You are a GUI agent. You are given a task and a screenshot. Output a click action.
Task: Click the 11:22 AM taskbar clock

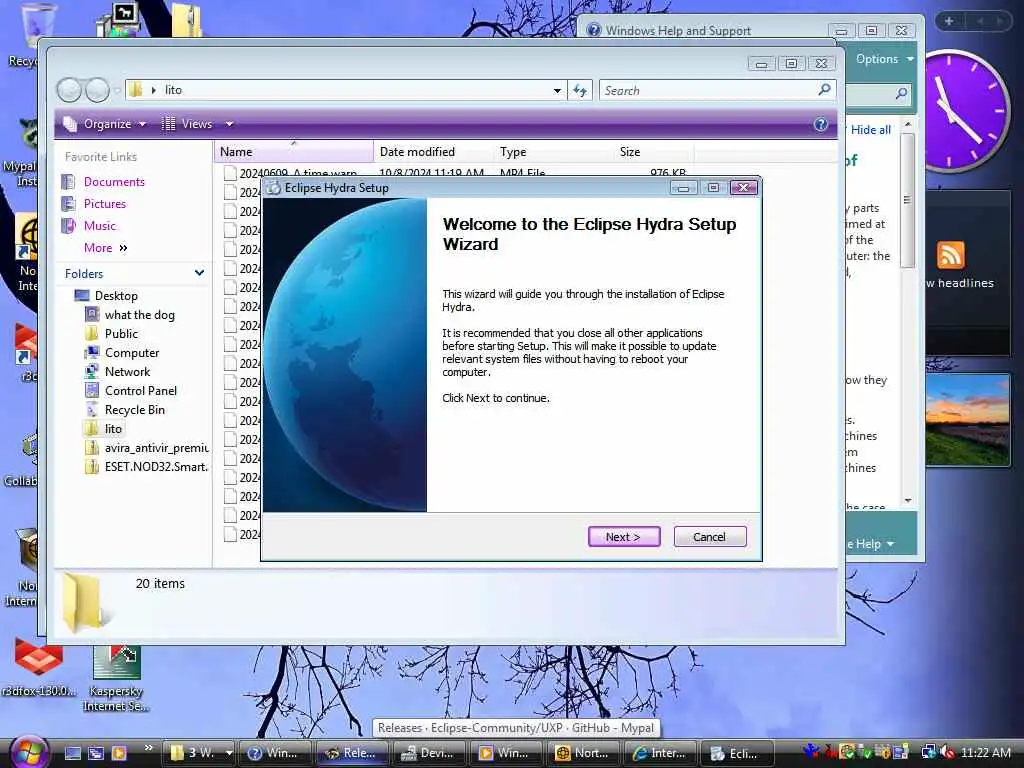[986, 753]
